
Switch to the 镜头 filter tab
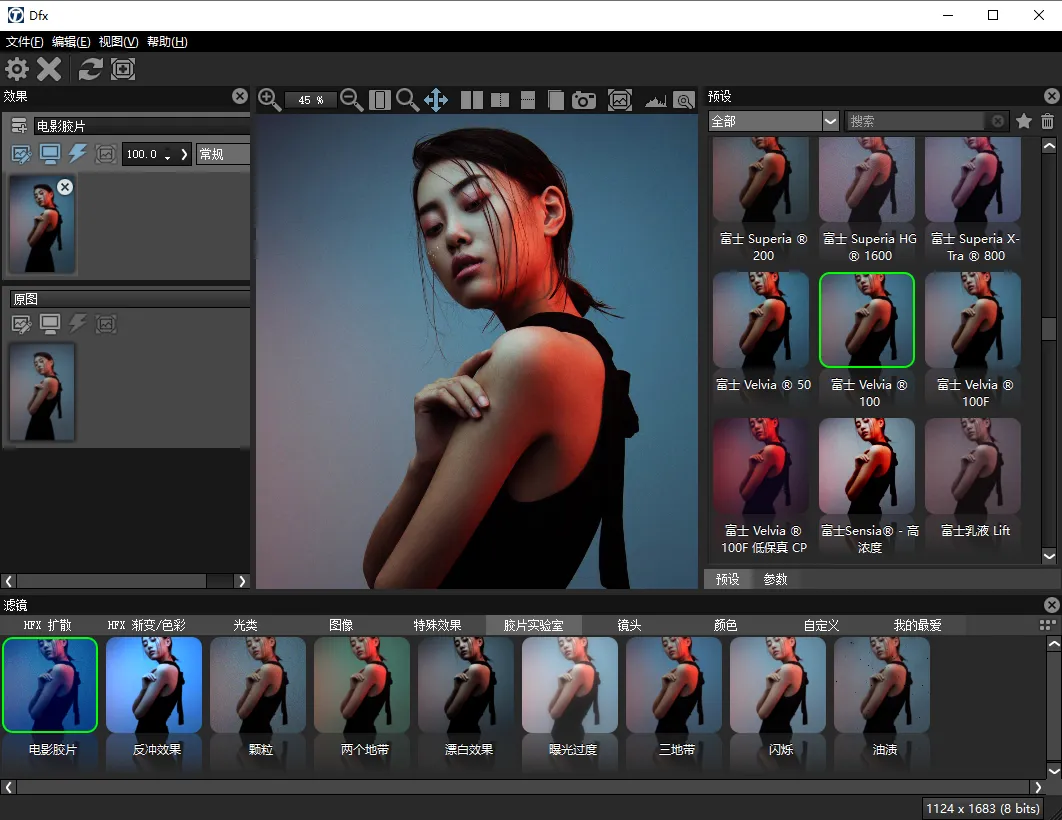pos(629,625)
